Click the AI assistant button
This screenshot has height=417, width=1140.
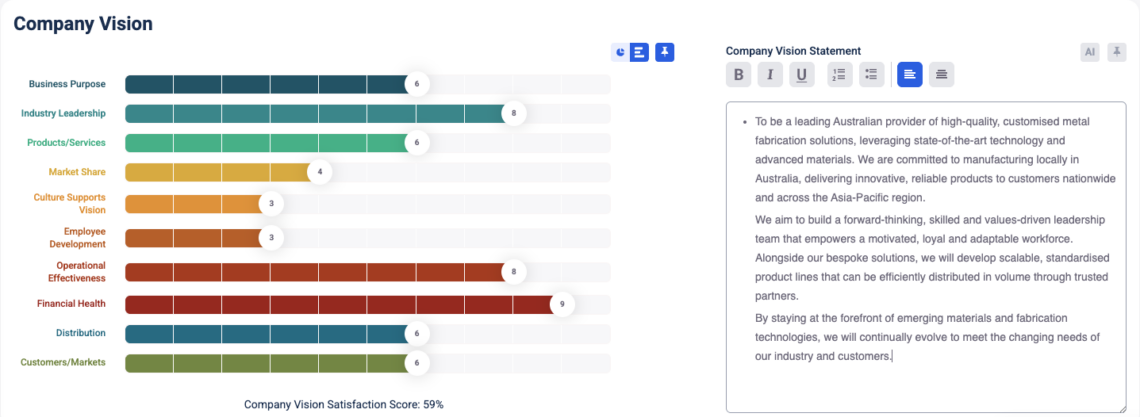(1090, 52)
